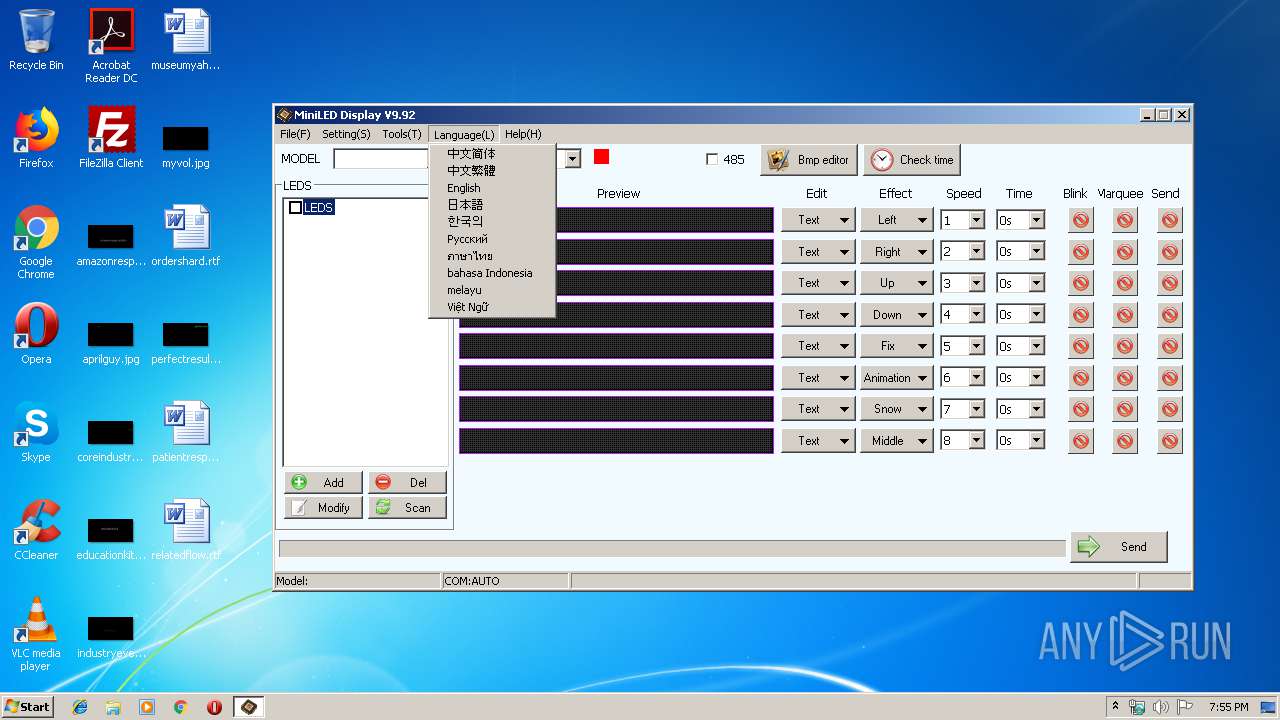The height and width of the screenshot is (720, 1280).
Task: Click the red color indicator square
Action: click(x=601, y=156)
